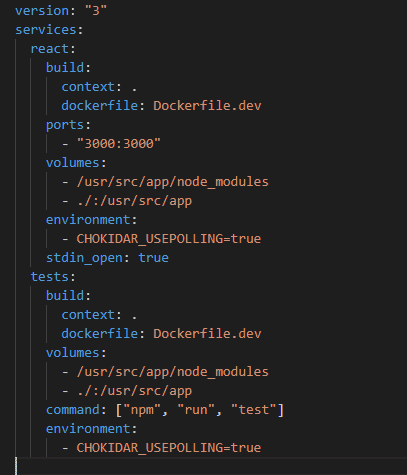Click the react service name

(x=50, y=49)
